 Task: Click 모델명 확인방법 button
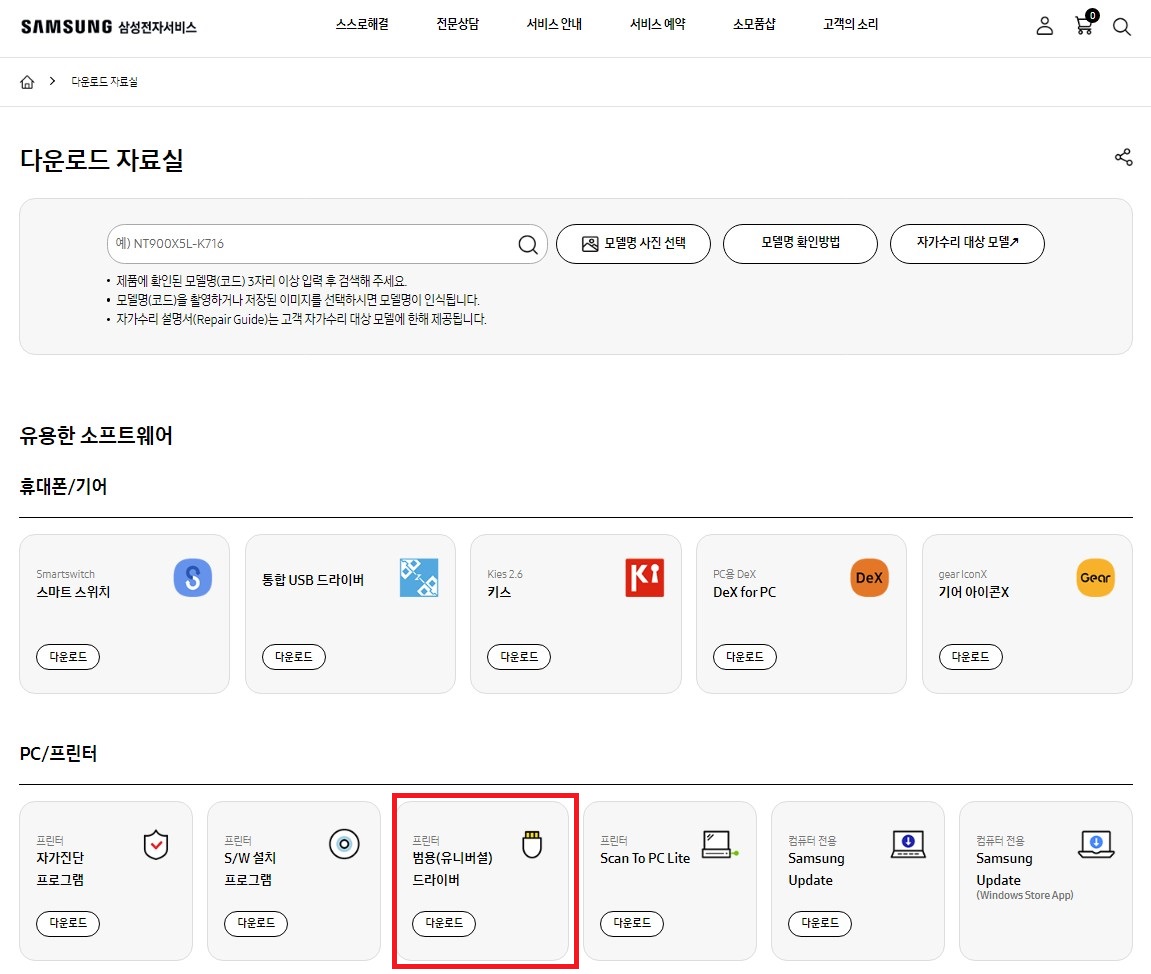coord(800,244)
